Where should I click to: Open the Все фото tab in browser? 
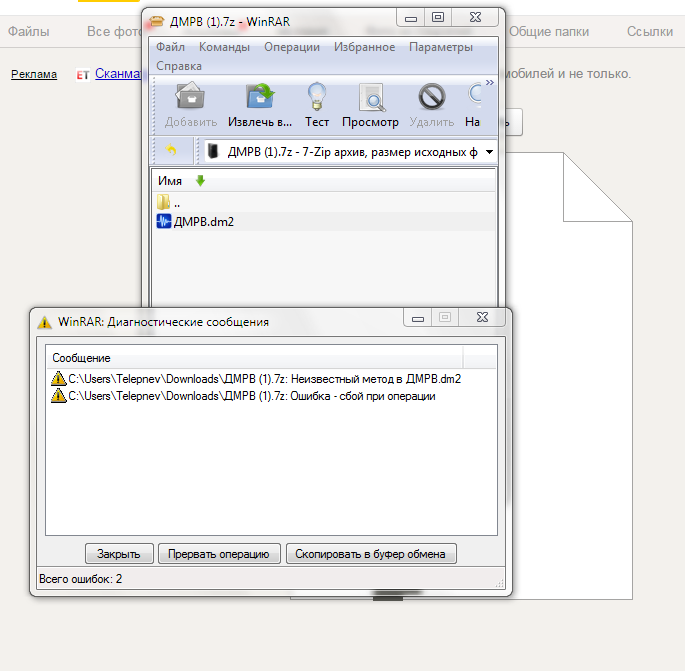[114, 31]
